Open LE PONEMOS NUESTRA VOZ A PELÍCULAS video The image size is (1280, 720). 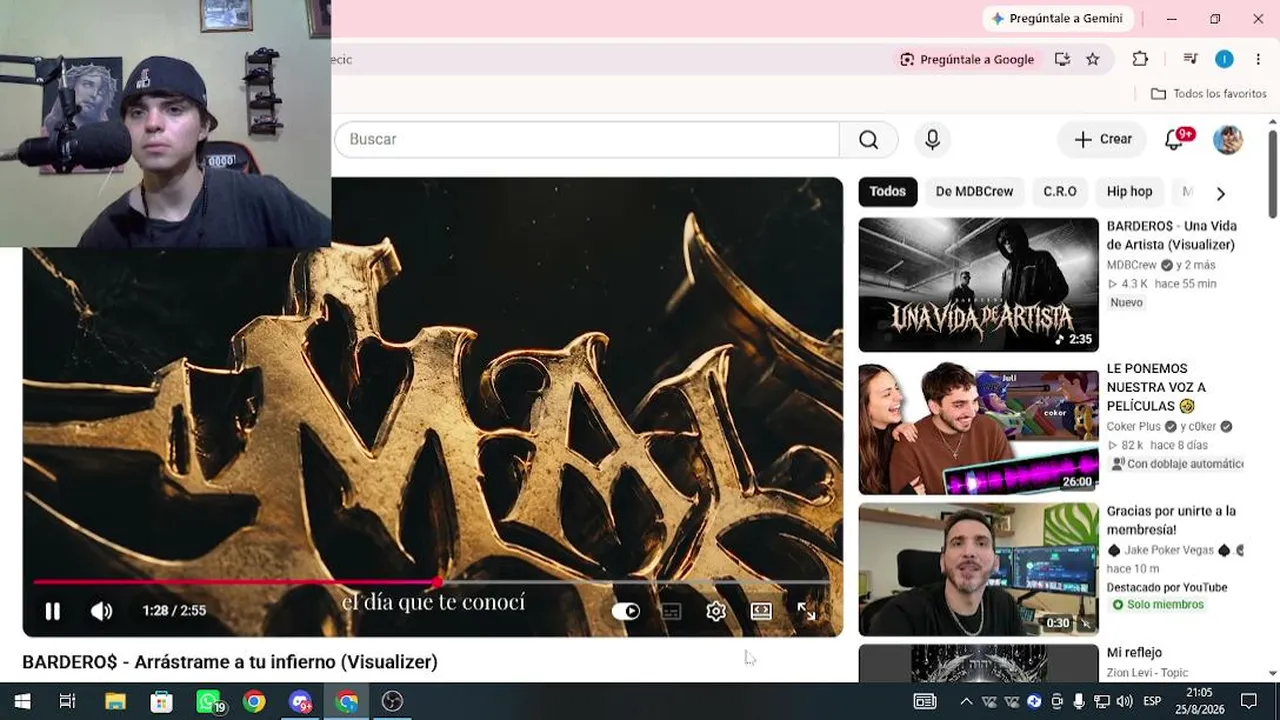[1156, 387]
